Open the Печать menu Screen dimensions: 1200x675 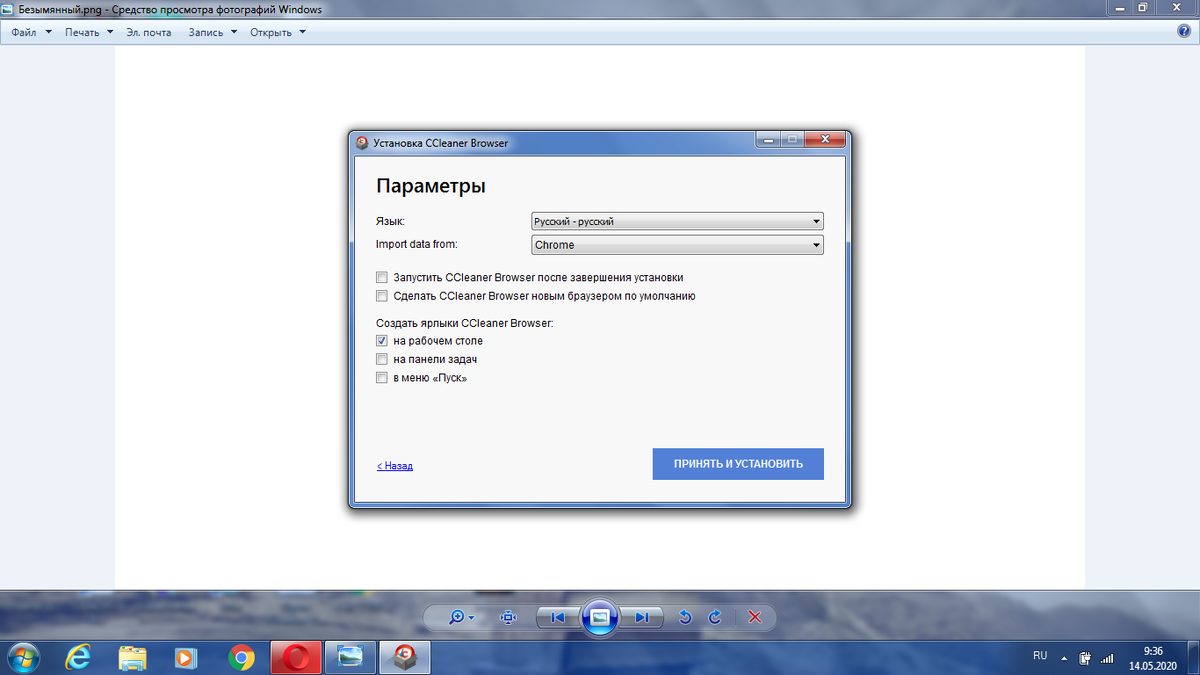[88, 32]
